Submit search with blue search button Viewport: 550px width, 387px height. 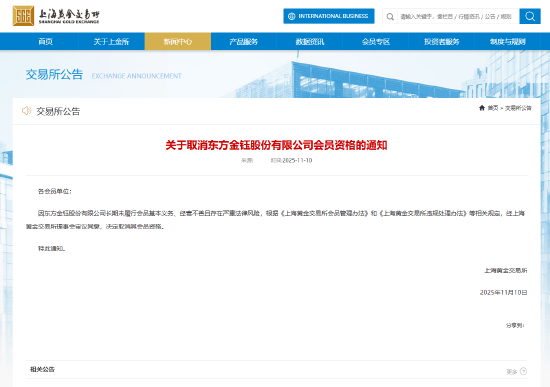(x=530, y=16)
